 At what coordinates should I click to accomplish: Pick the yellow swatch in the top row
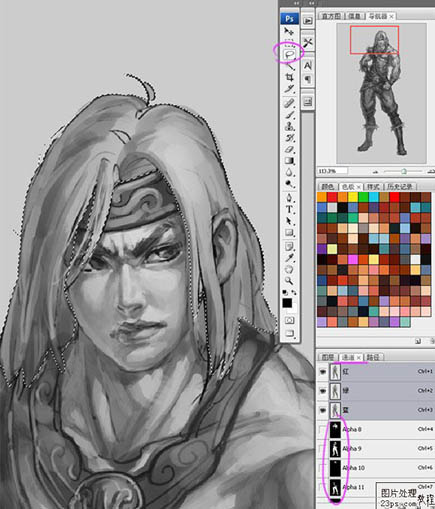pyautogui.click(x=353, y=197)
